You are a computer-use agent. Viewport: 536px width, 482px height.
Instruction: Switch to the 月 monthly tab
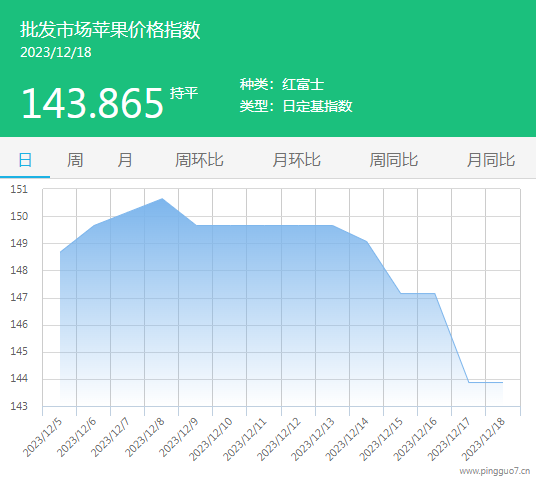click(124, 160)
